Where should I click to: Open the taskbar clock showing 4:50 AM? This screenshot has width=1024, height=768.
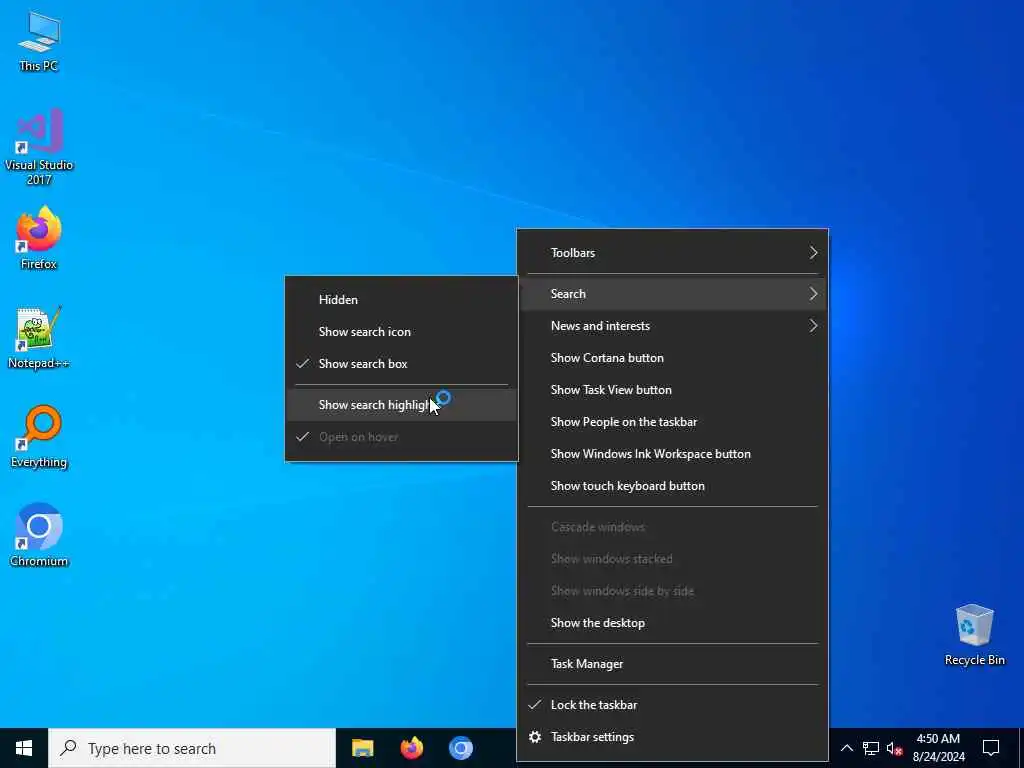coord(938,748)
